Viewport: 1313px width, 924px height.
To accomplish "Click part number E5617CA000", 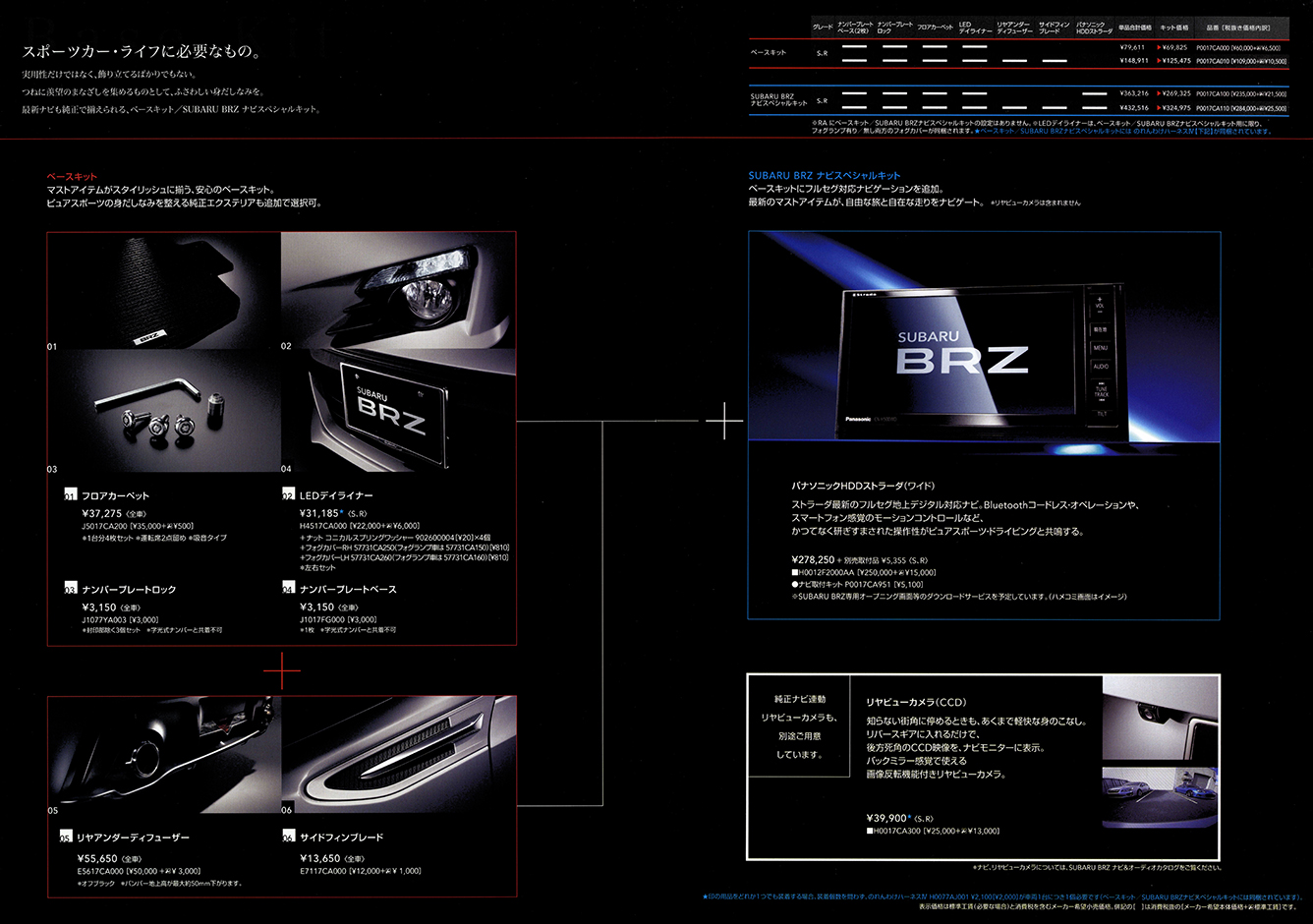I will 100,871.
